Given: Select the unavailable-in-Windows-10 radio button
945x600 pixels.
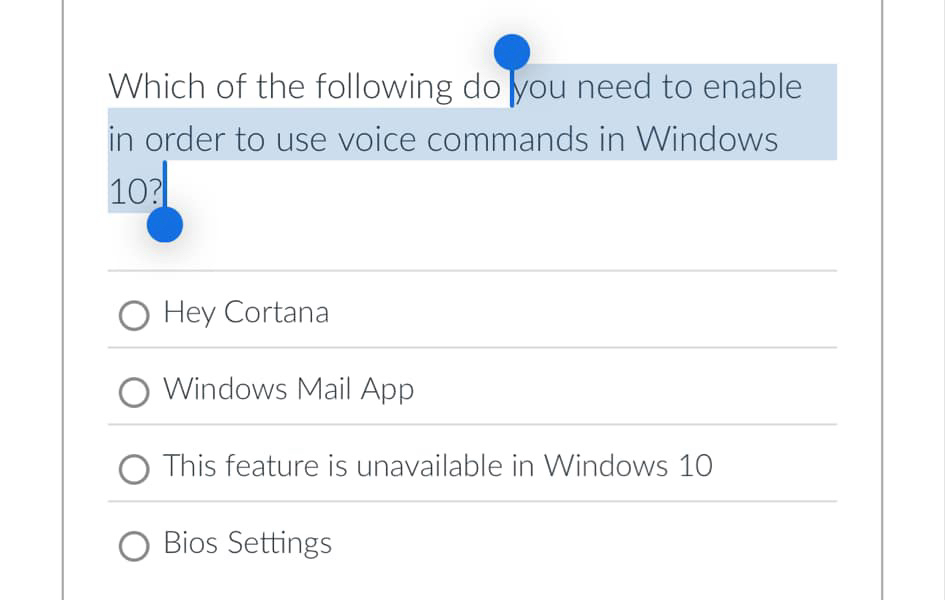Looking at the screenshot, I should click(x=133, y=468).
